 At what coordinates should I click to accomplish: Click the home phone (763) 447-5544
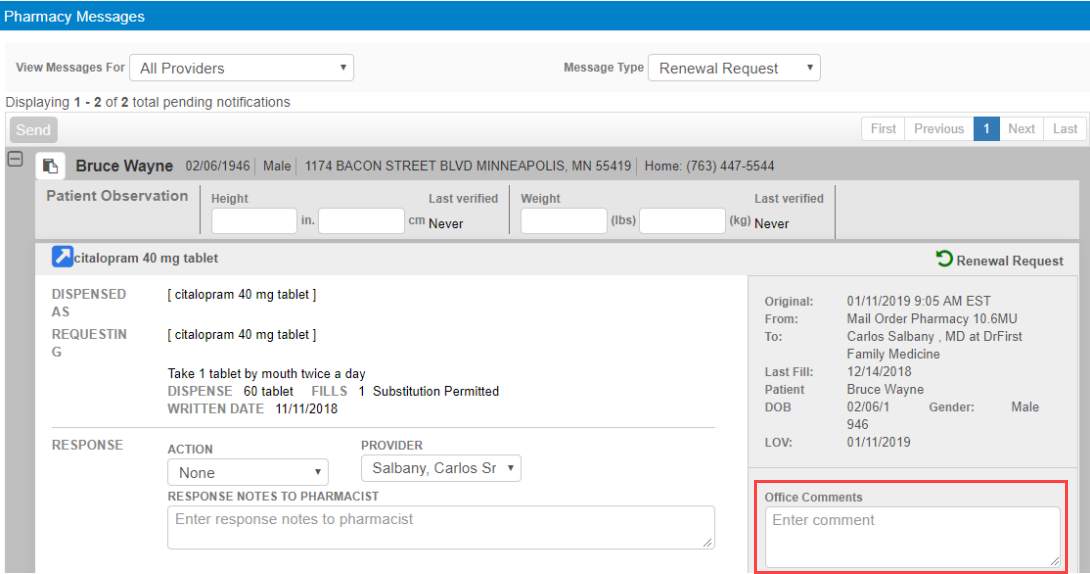(730, 166)
